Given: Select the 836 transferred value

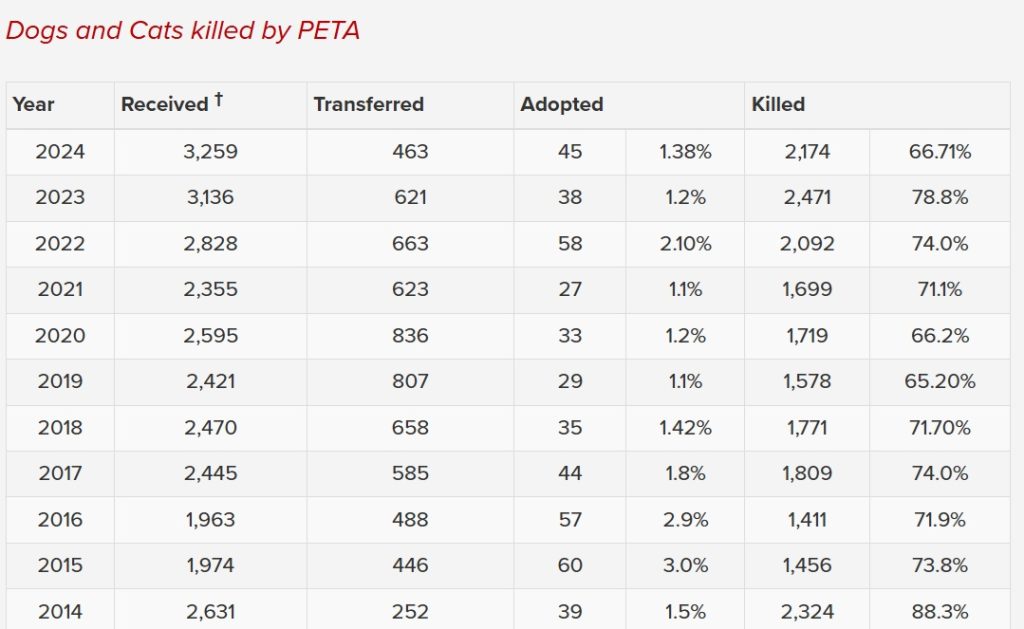Looking at the screenshot, I should pos(410,336).
